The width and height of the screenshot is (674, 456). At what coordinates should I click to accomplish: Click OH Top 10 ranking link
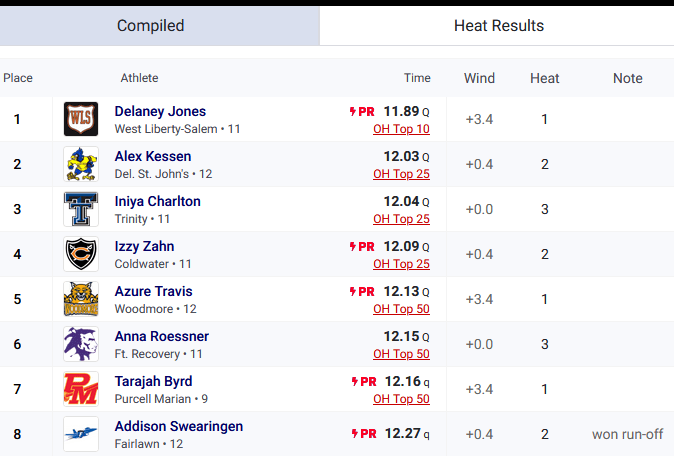click(401, 129)
